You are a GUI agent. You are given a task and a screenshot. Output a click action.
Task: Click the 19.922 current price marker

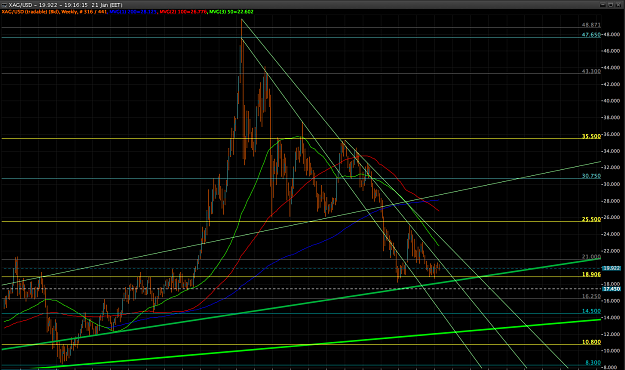pos(611,268)
